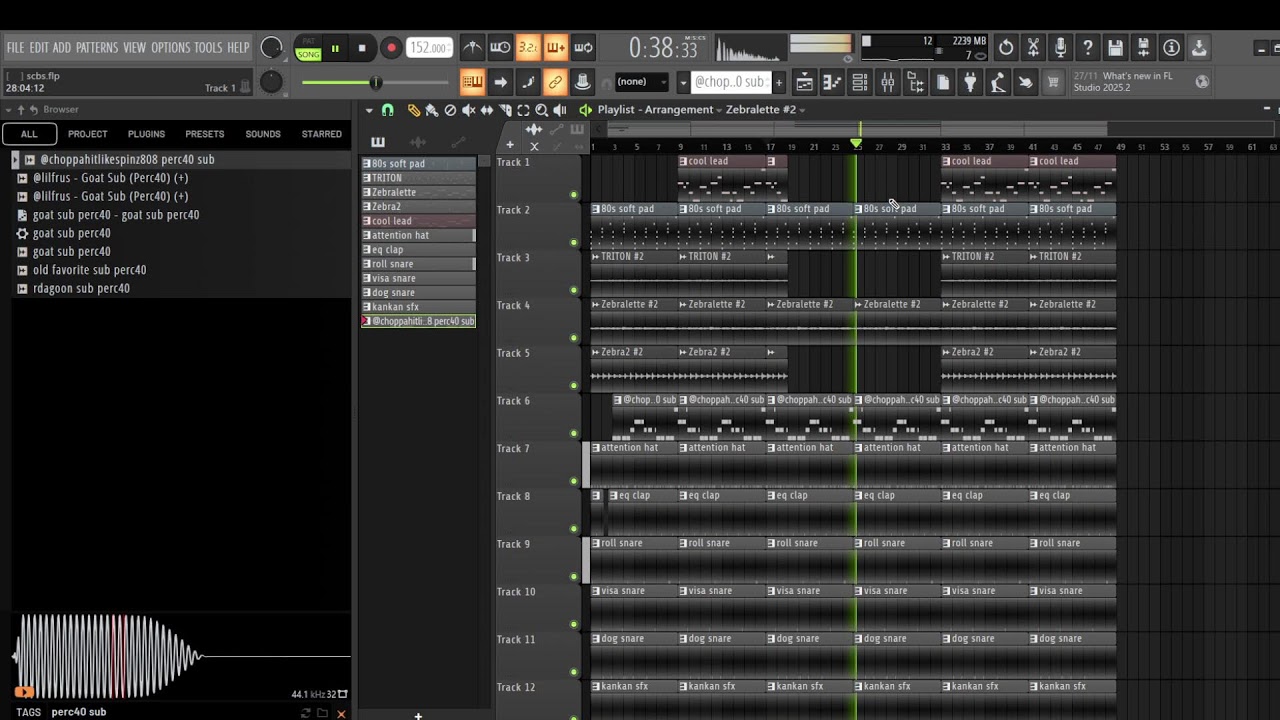Expand the first @lilfrus Goat Sub (Perc40) item
1280x720 pixels.
(22, 178)
